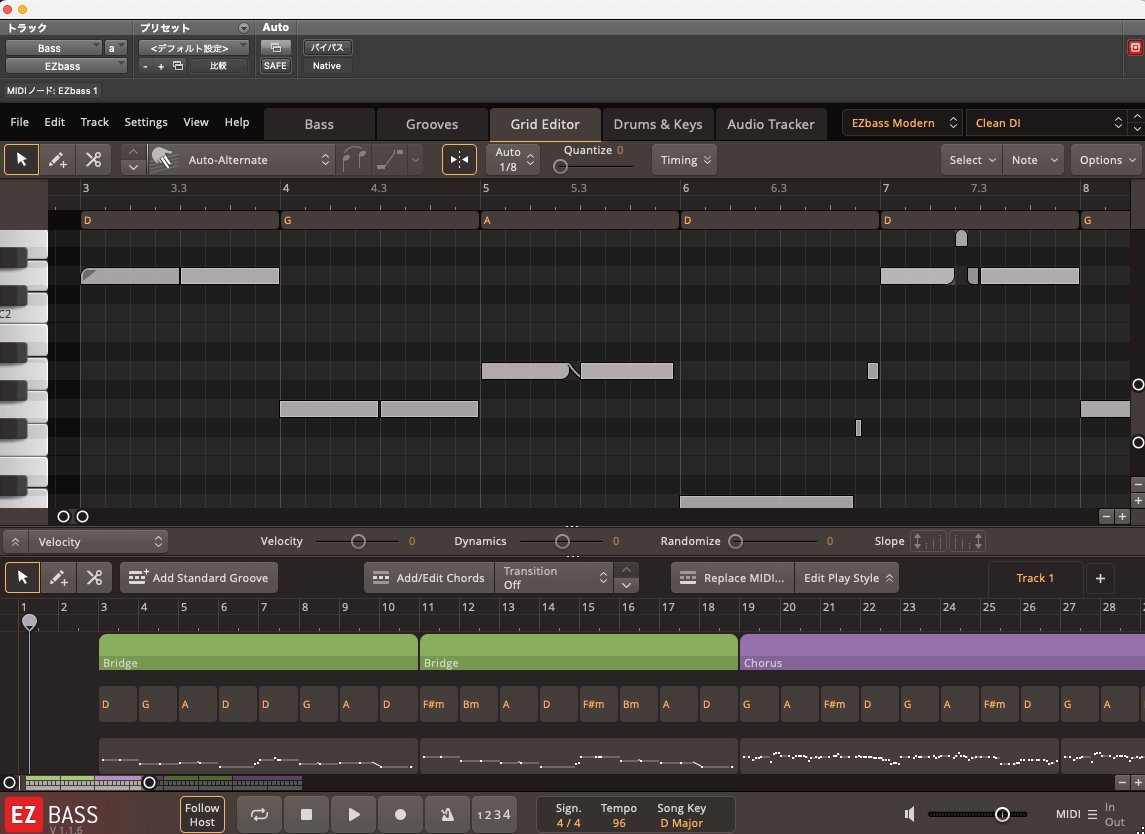This screenshot has height=834, width=1145.
Task: Switch to the Drums & Keys tab
Action: (657, 124)
